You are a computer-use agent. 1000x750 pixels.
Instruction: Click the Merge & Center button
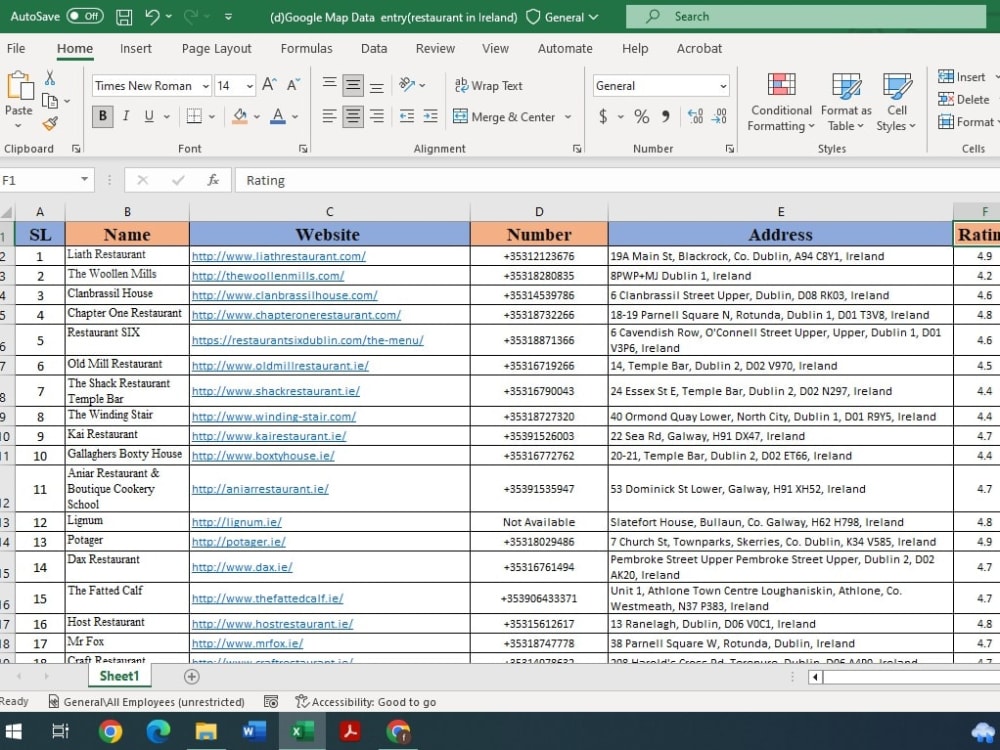click(504, 117)
